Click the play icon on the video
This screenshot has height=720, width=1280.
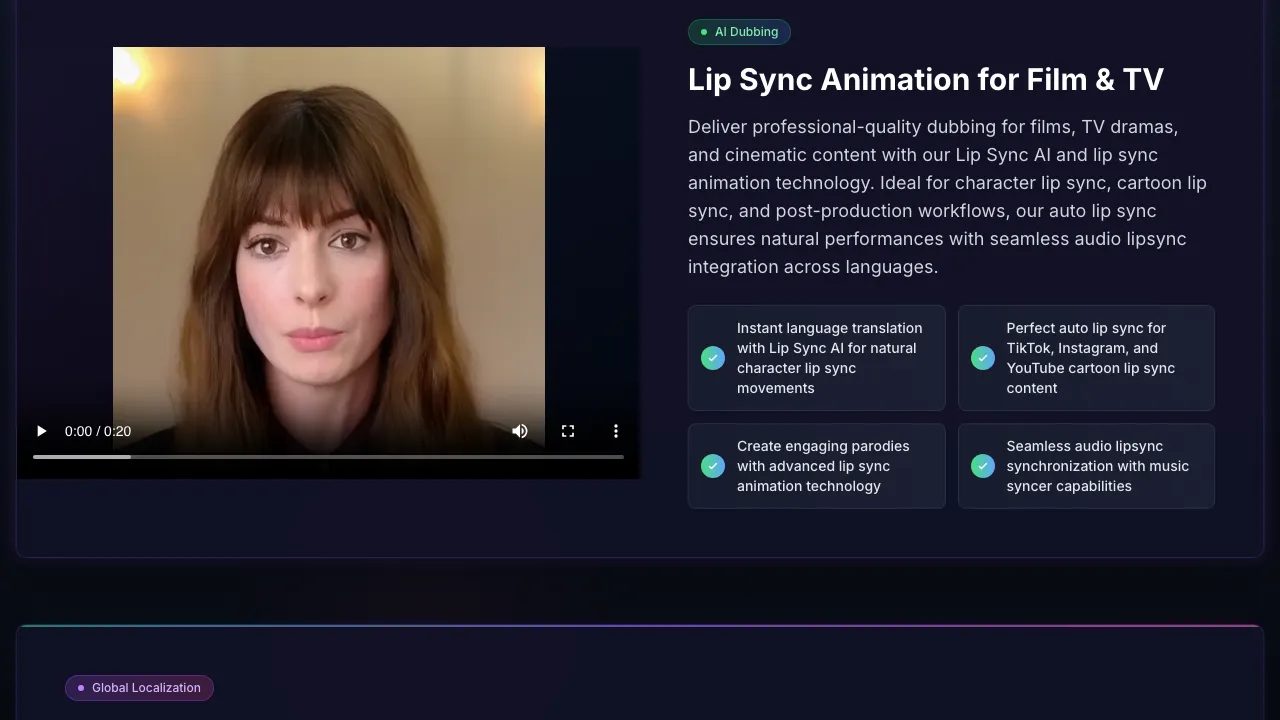tap(41, 431)
